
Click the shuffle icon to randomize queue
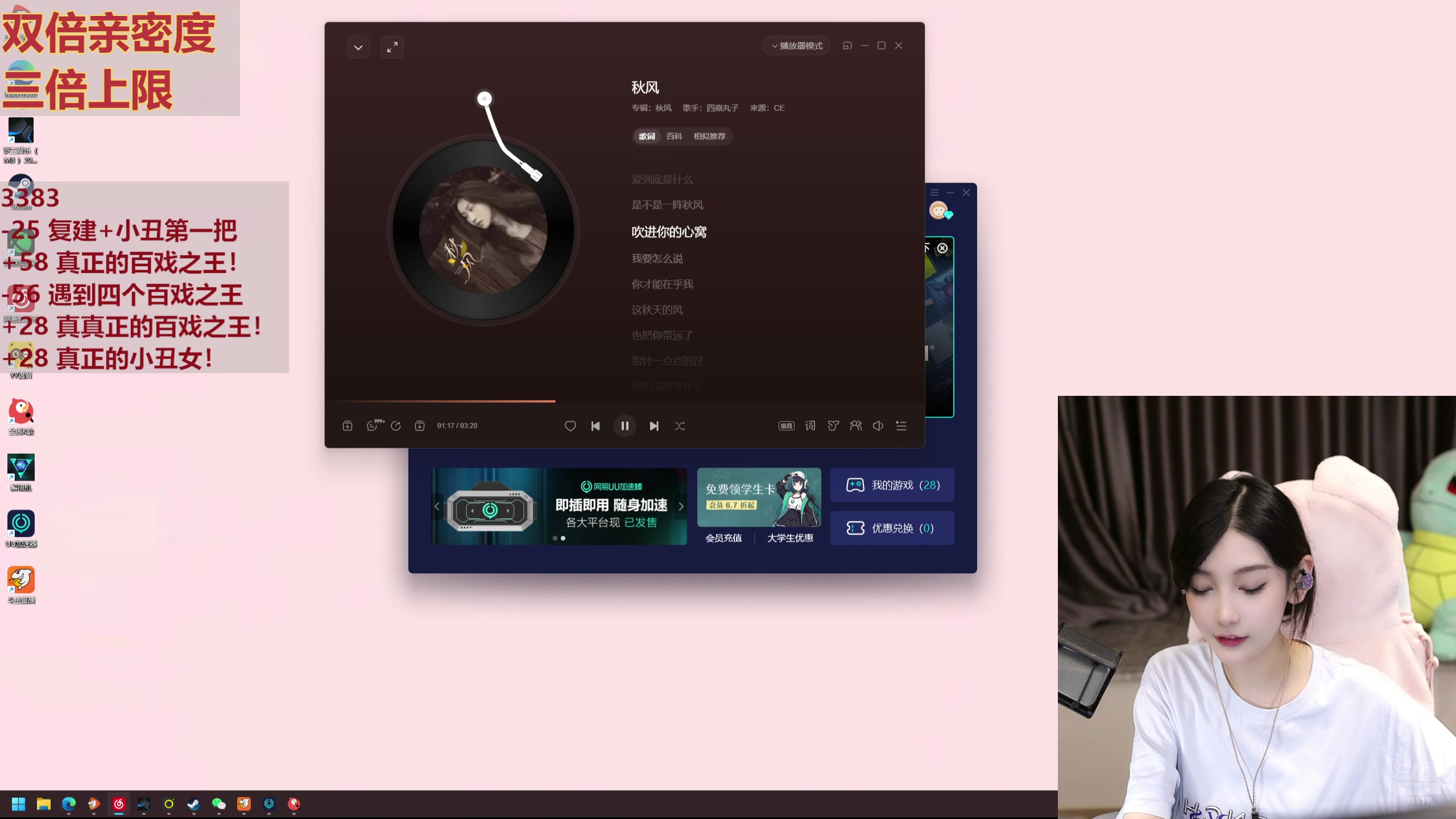click(680, 425)
